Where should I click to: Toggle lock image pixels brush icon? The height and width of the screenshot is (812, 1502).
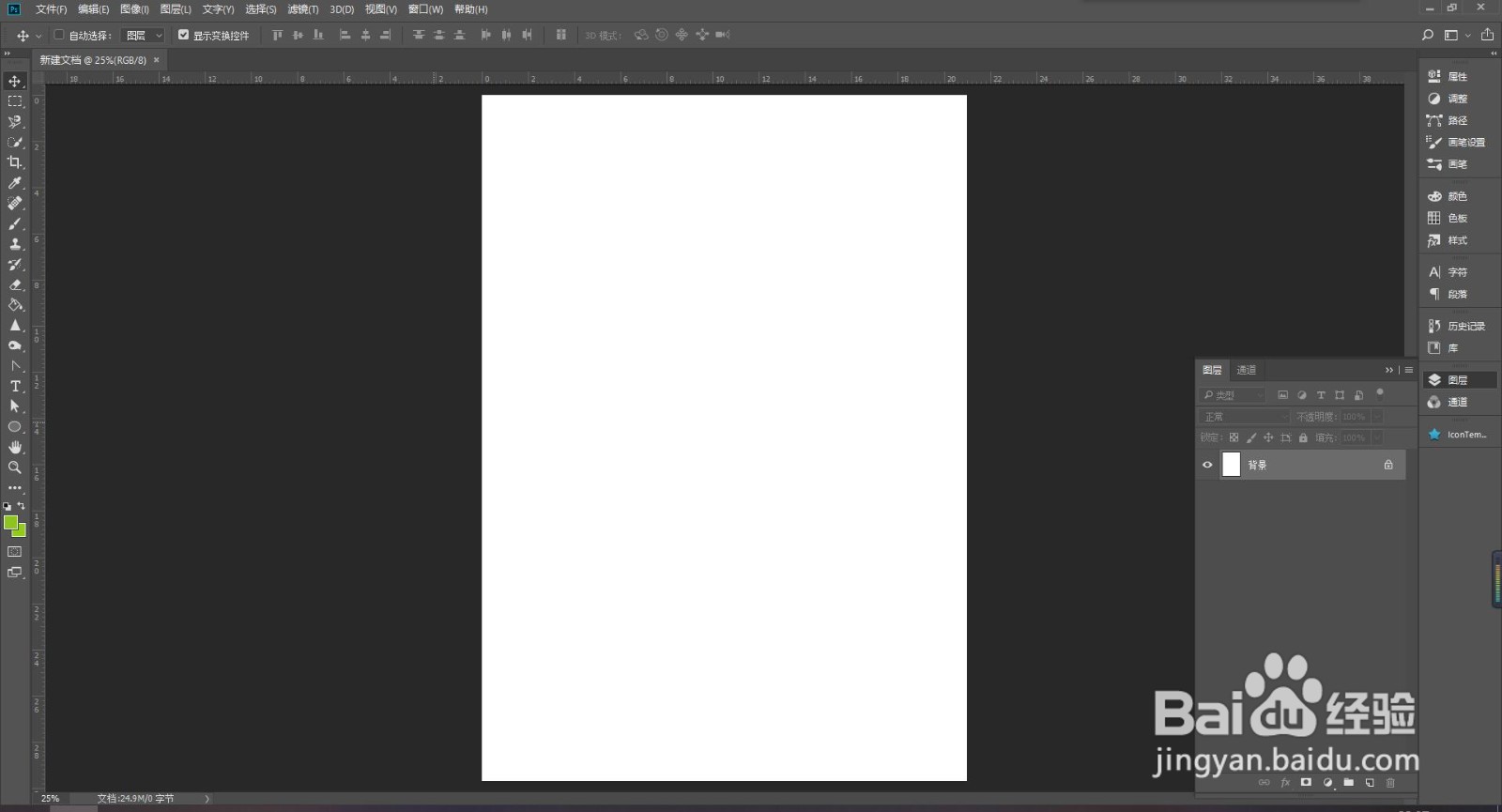click(1251, 437)
